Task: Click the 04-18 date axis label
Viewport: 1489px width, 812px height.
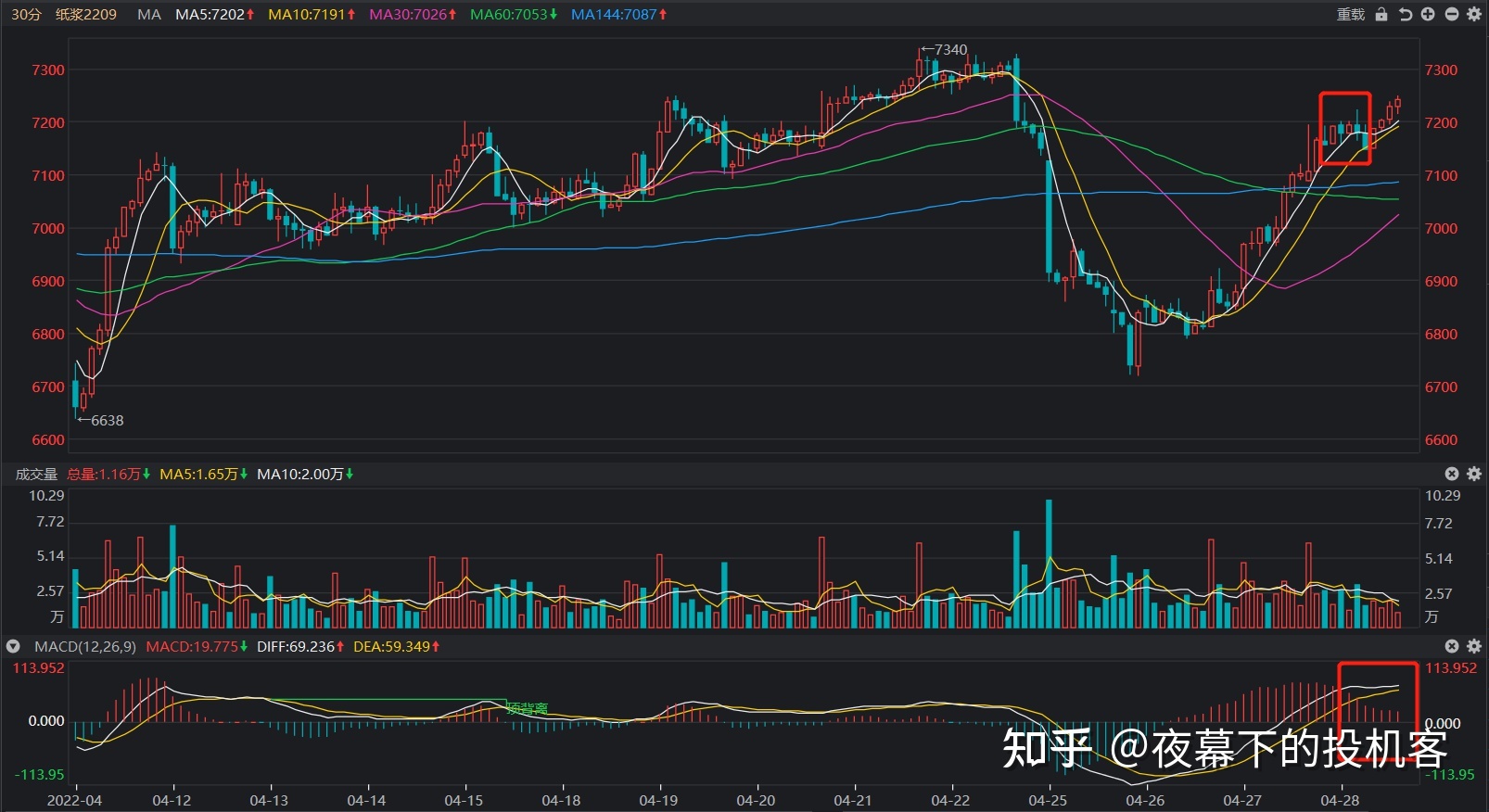Action: pyautogui.click(x=561, y=800)
